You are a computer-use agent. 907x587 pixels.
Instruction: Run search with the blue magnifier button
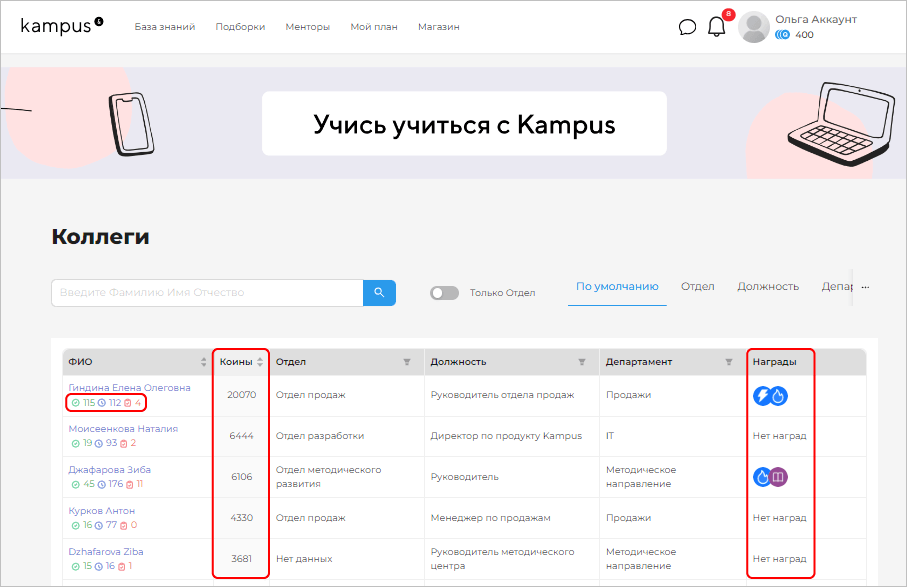click(x=380, y=292)
